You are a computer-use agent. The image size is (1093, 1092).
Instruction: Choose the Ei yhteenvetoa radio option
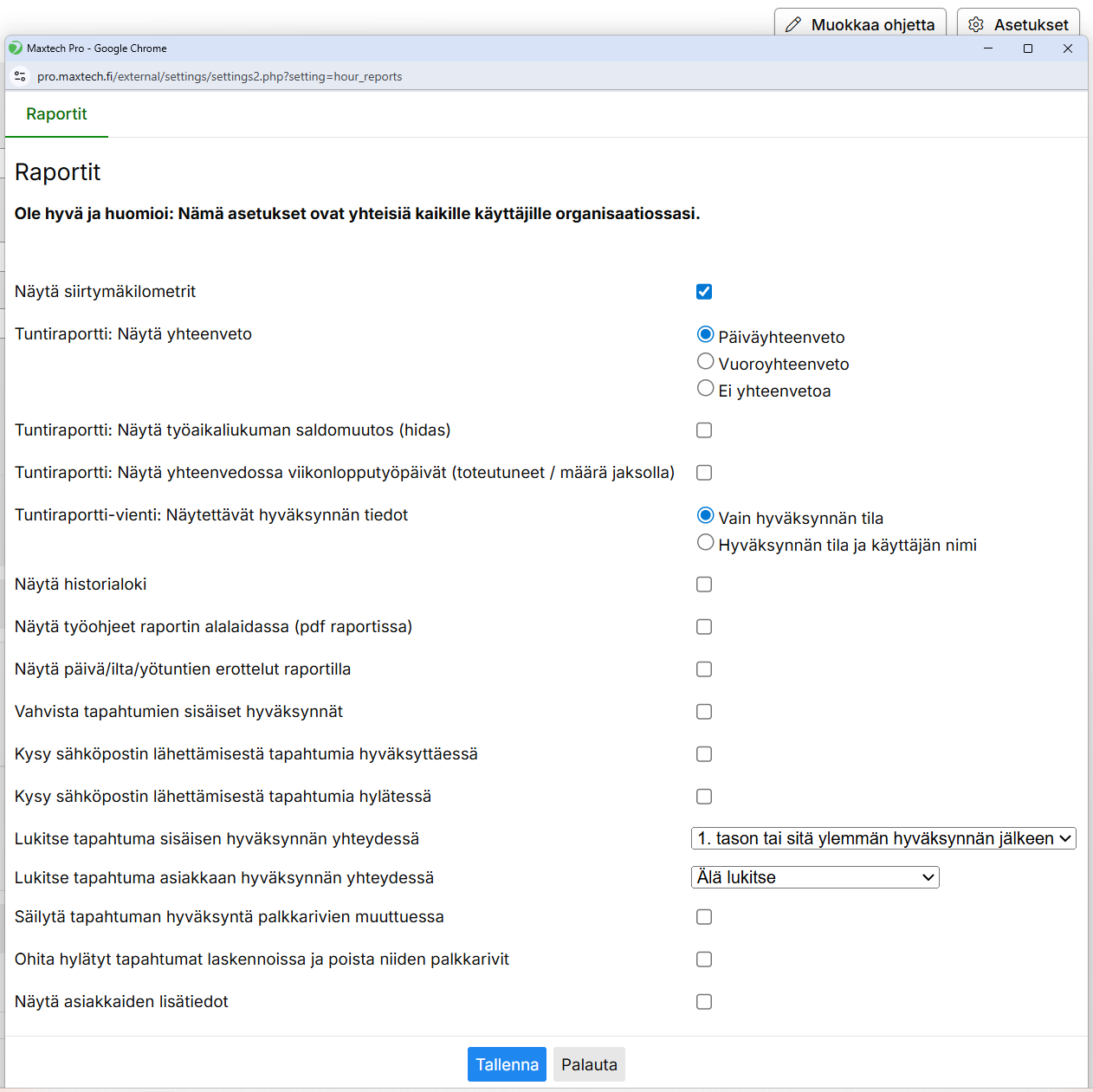click(706, 389)
